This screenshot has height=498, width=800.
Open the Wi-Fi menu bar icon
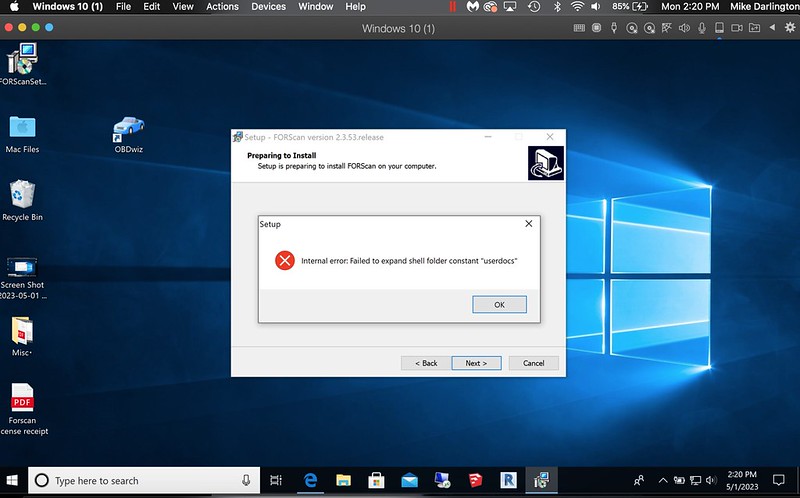coord(577,7)
